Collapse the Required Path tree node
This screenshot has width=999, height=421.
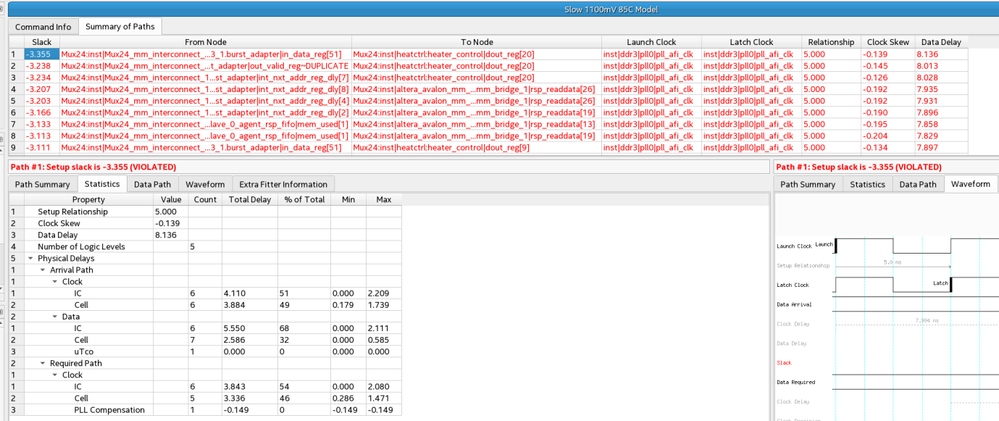click(x=43, y=363)
